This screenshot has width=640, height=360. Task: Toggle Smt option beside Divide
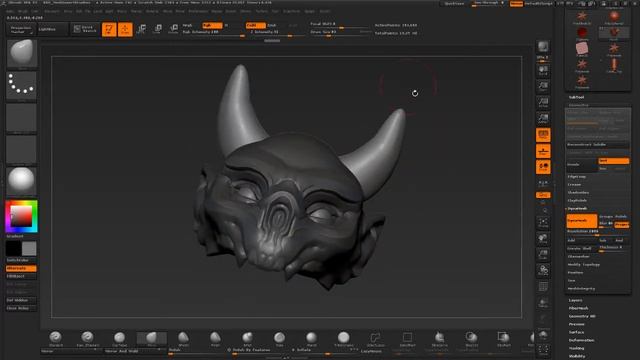[613, 161]
